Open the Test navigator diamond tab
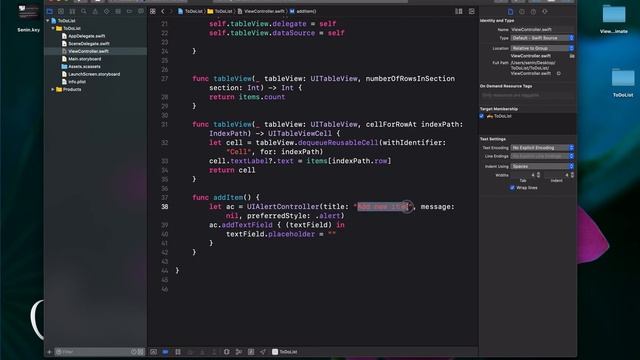The image size is (640, 360). [107, 11]
